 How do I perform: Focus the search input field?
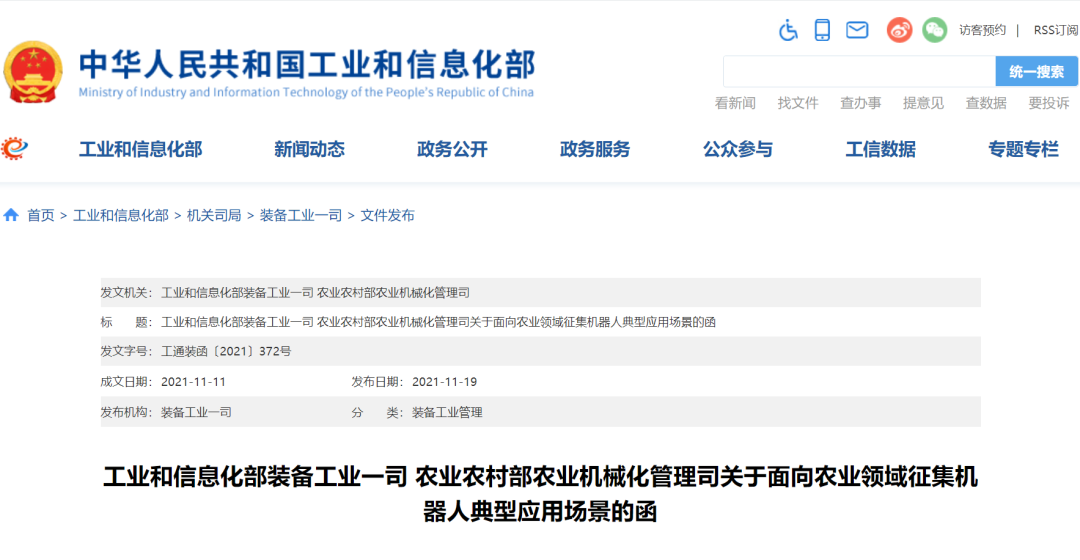[859, 72]
